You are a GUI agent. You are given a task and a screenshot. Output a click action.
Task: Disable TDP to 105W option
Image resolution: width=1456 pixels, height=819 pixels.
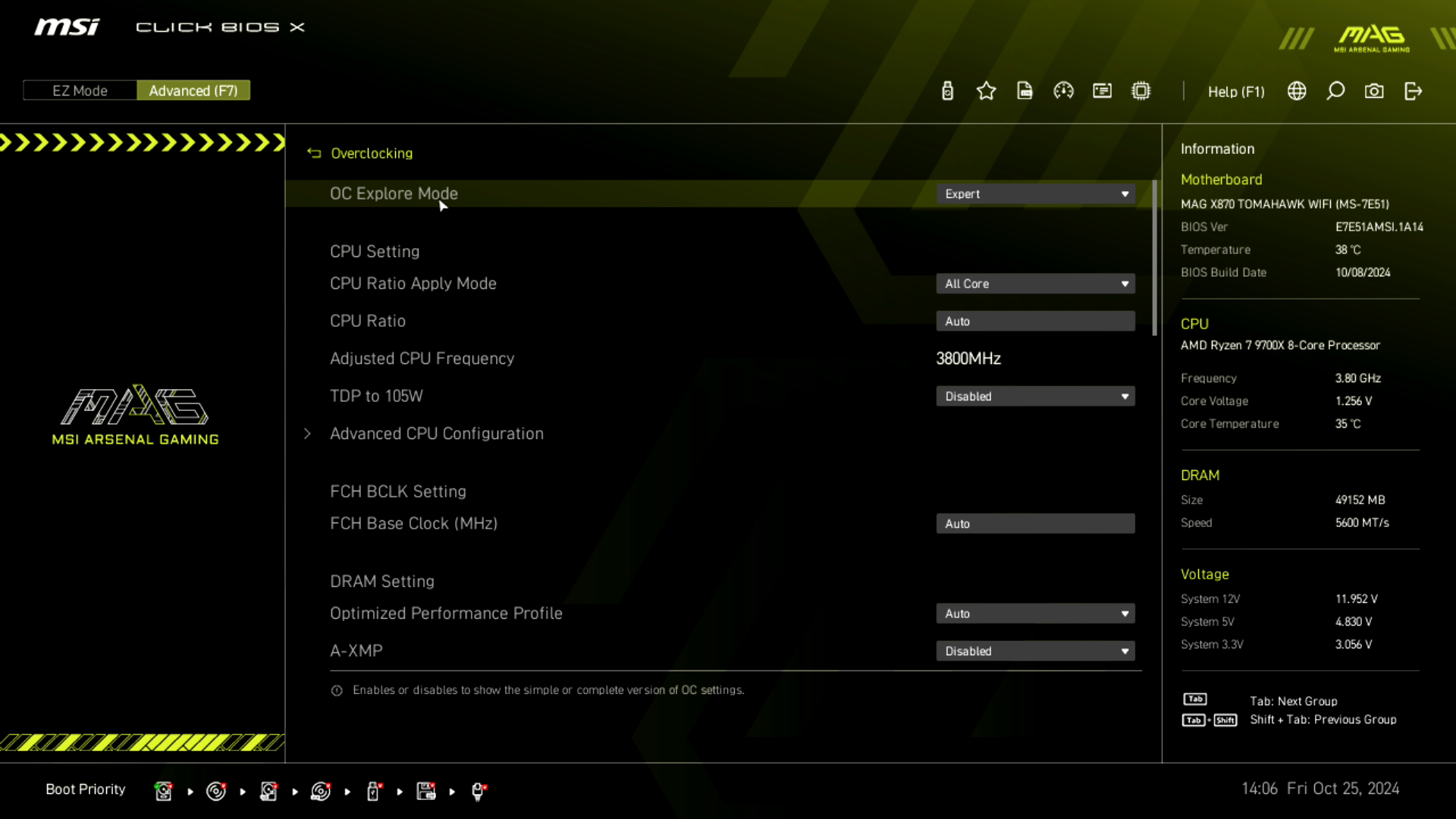(1036, 396)
